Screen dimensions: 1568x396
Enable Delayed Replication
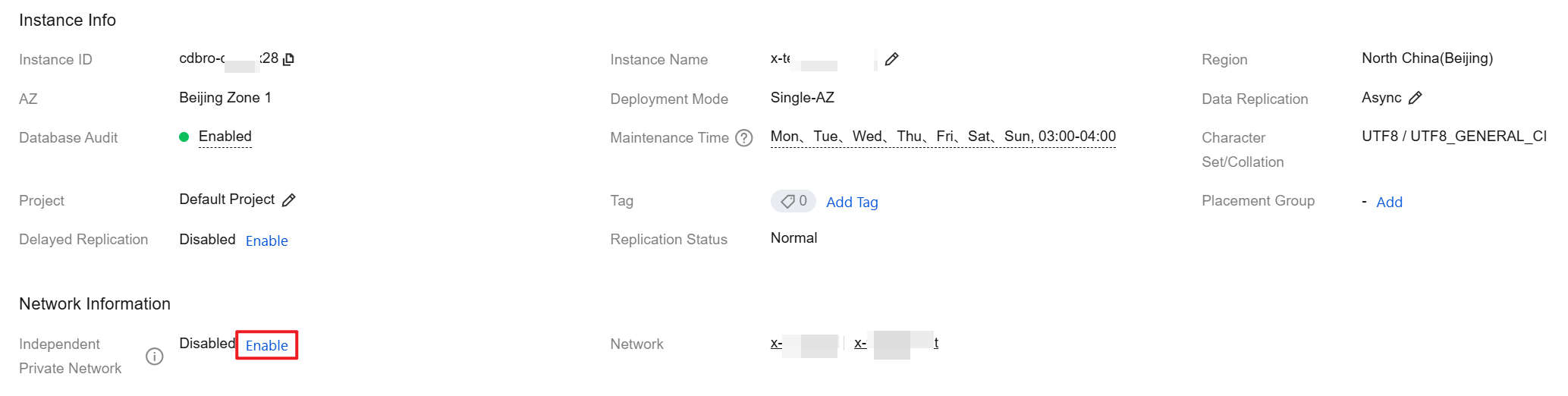(x=266, y=240)
